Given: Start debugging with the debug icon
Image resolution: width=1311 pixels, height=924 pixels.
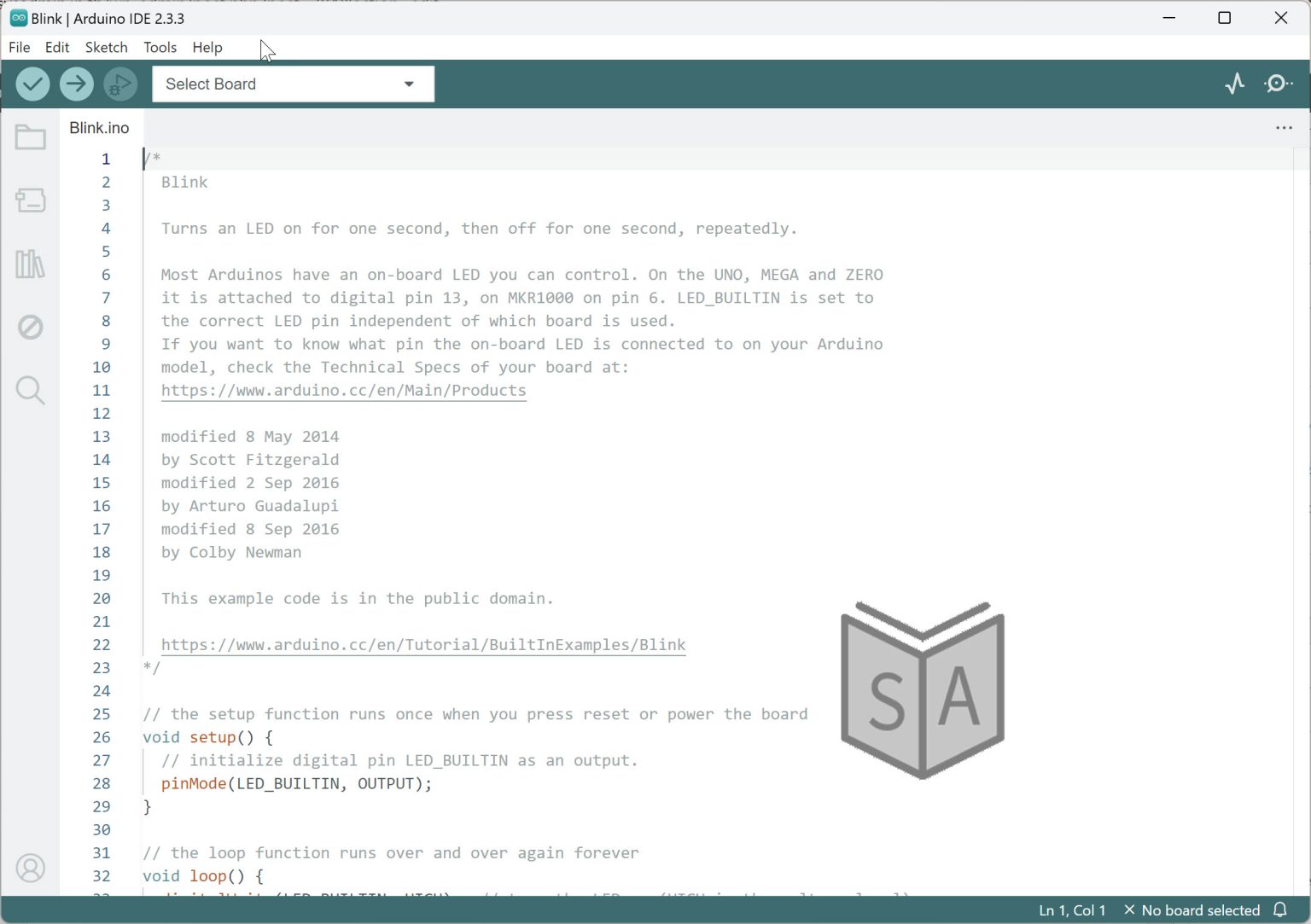Looking at the screenshot, I should coord(119,84).
